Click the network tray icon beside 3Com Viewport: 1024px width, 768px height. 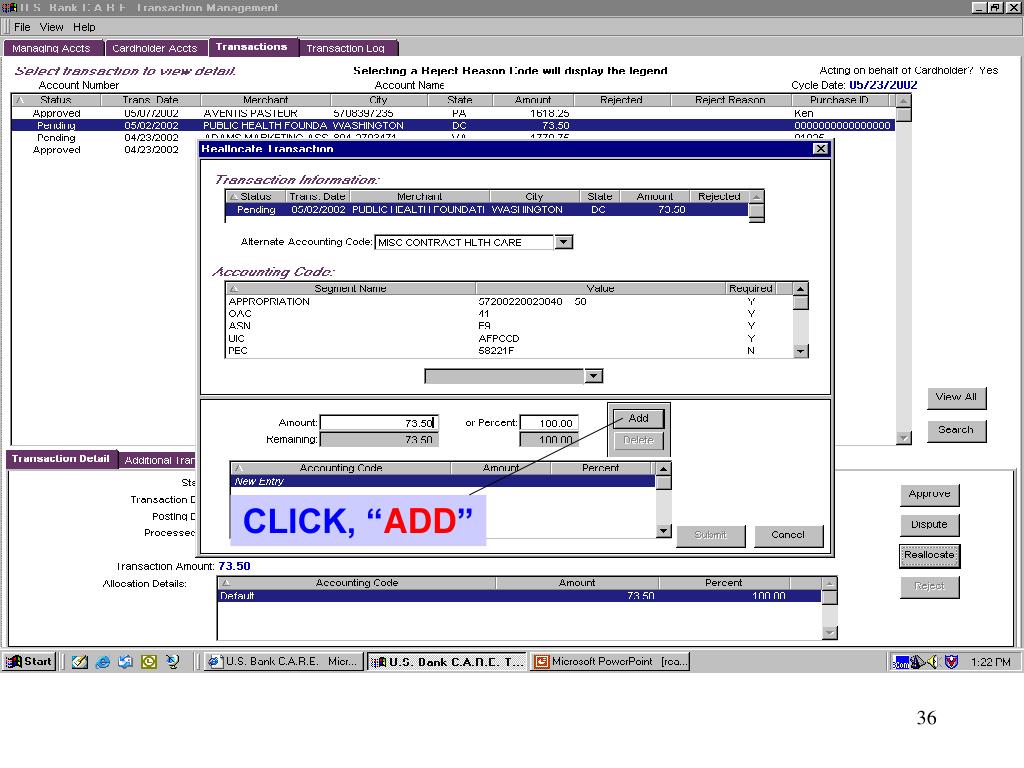pyautogui.click(x=918, y=662)
